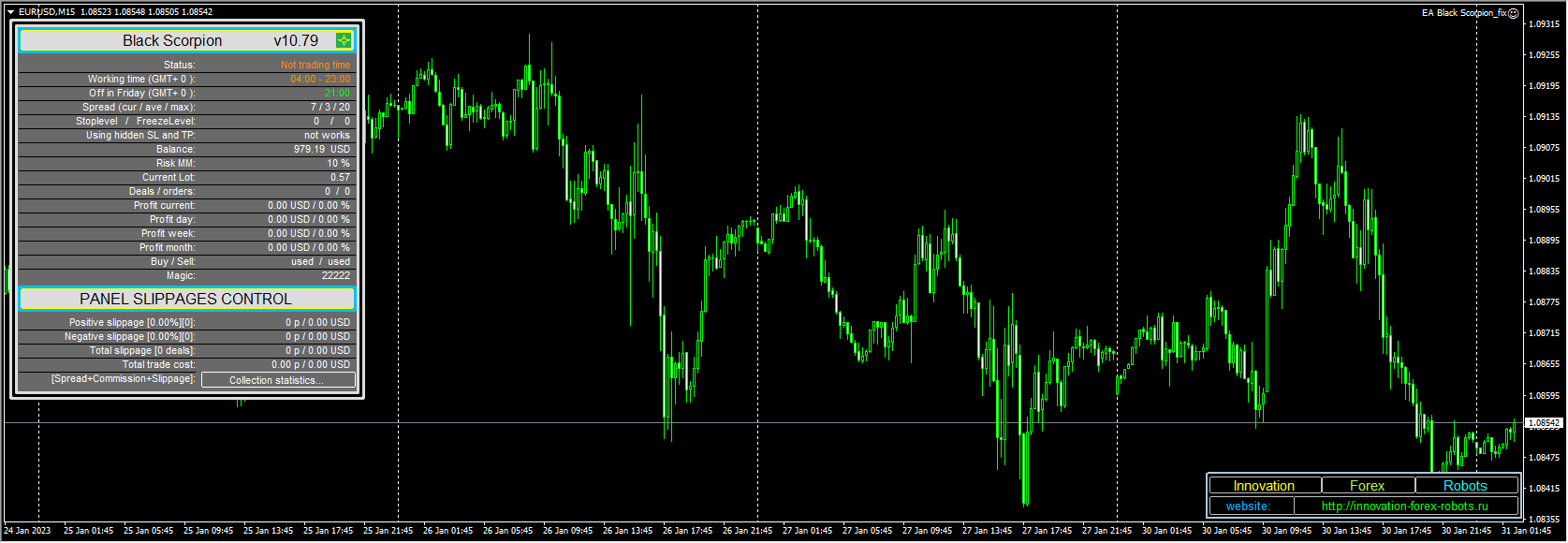Click the Risk MM value 10 %
The image size is (1568, 543).
(338, 164)
